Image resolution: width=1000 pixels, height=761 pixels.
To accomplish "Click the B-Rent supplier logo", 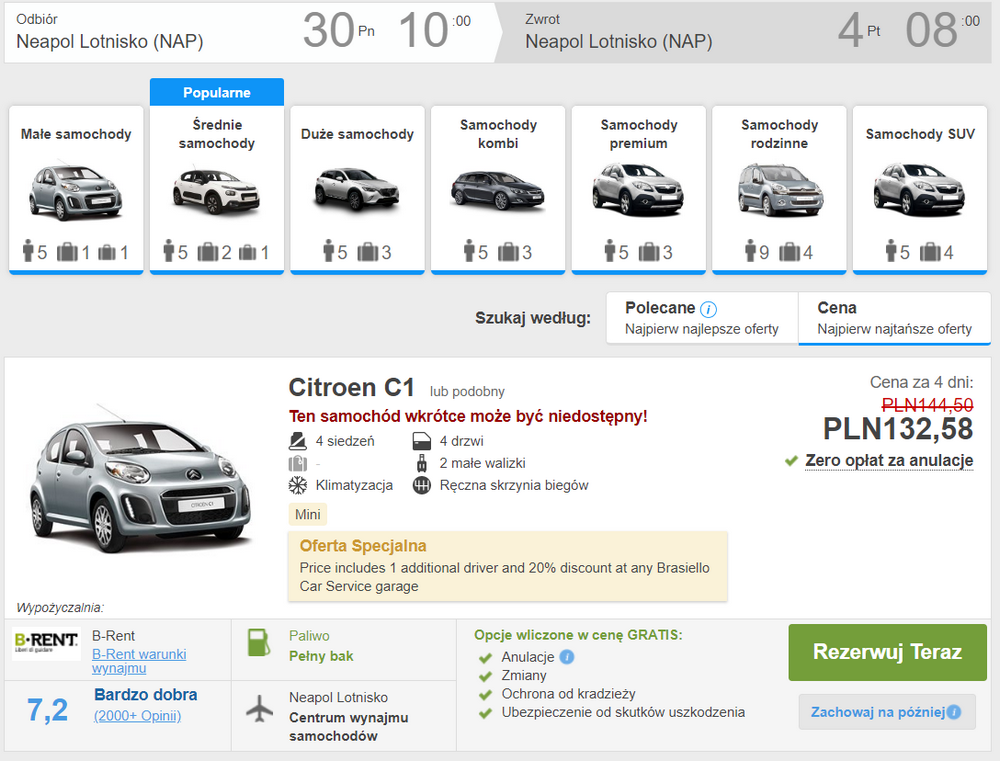I will [46, 642].
